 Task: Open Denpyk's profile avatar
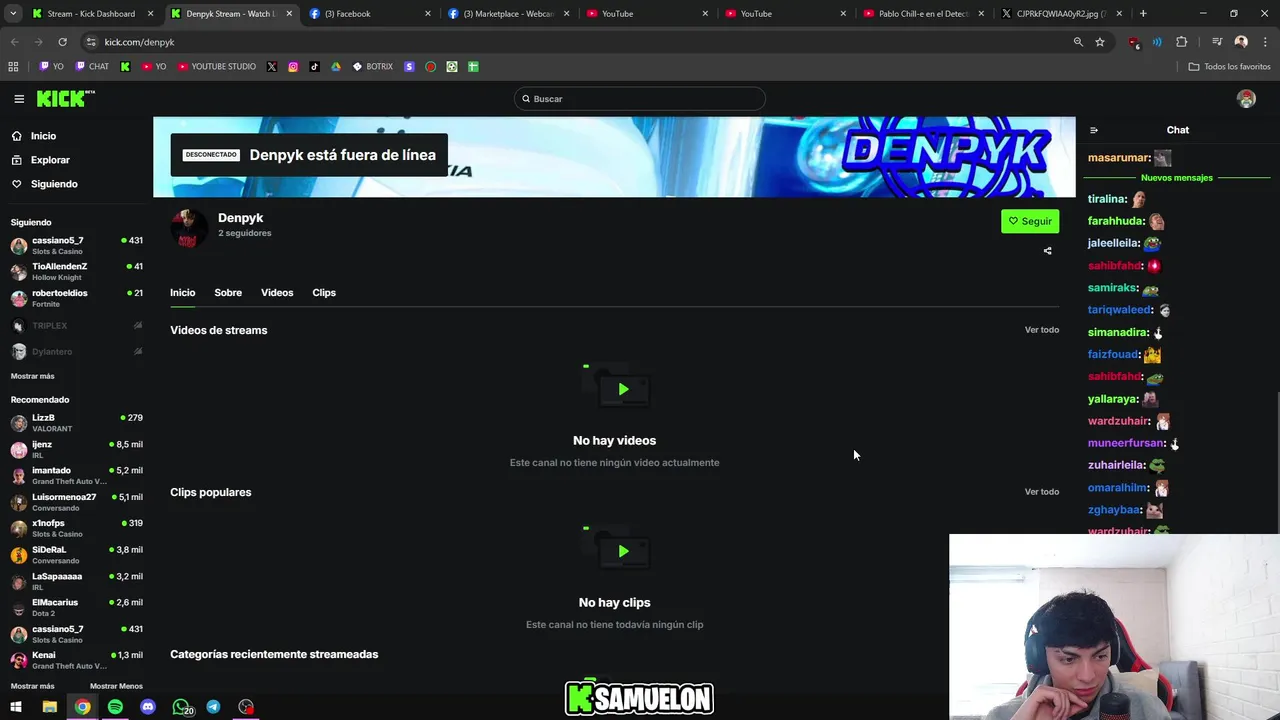click(x=189, y=228)
